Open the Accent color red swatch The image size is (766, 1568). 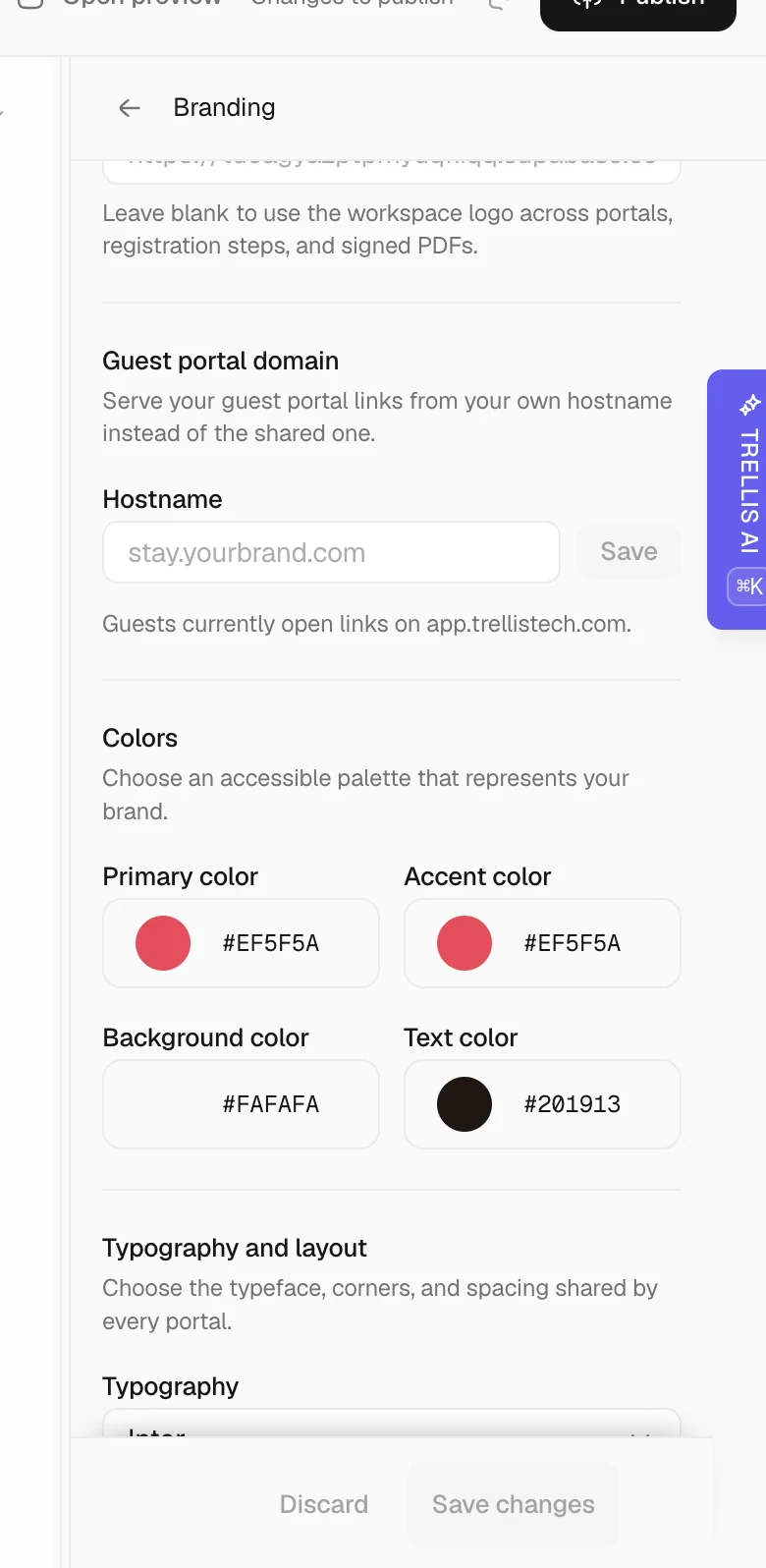coord(465,943)
